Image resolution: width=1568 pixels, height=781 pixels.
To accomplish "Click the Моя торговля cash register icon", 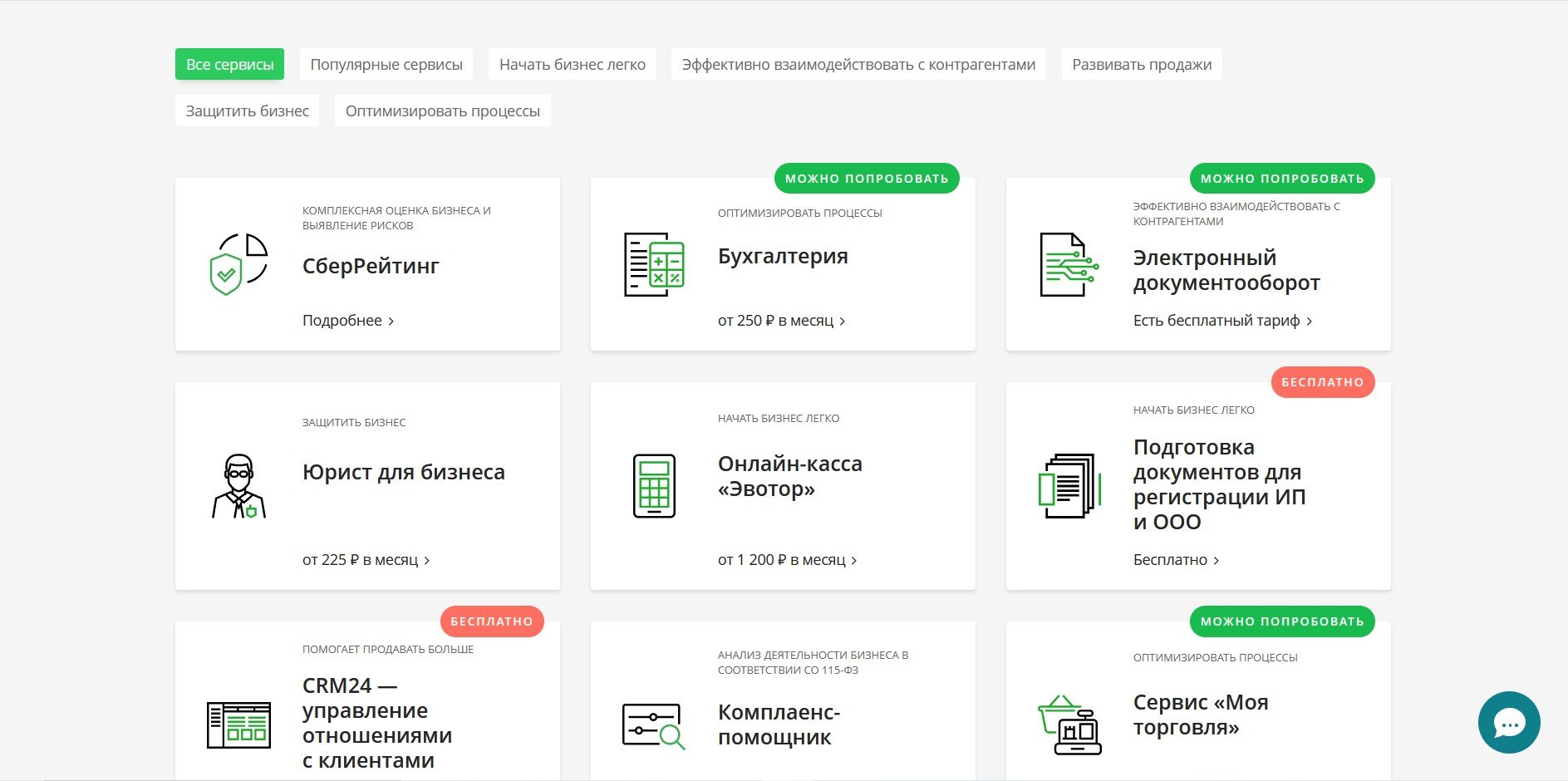I will [x=1069, y=725].
